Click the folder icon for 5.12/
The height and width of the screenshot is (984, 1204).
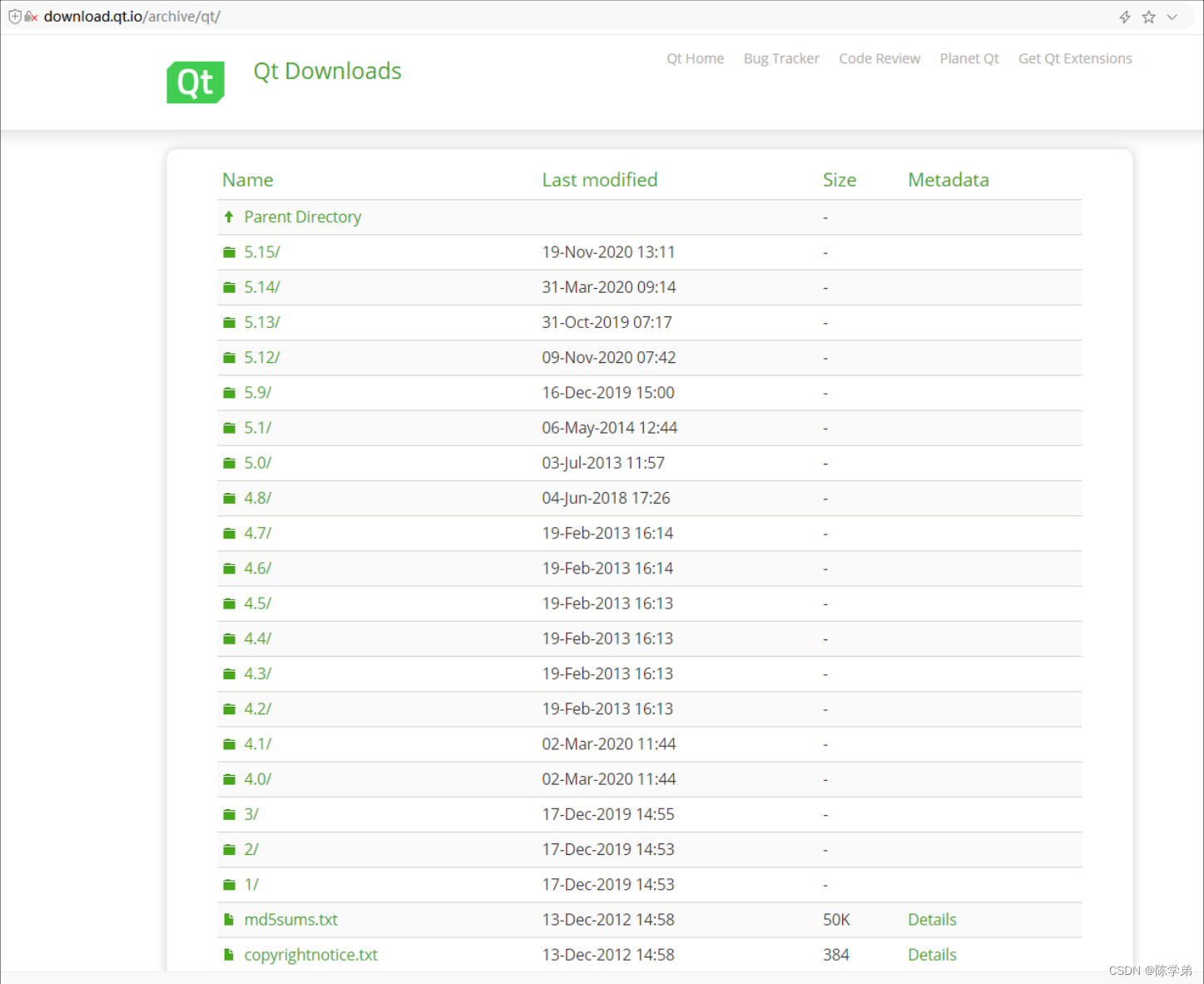[230, 357]
